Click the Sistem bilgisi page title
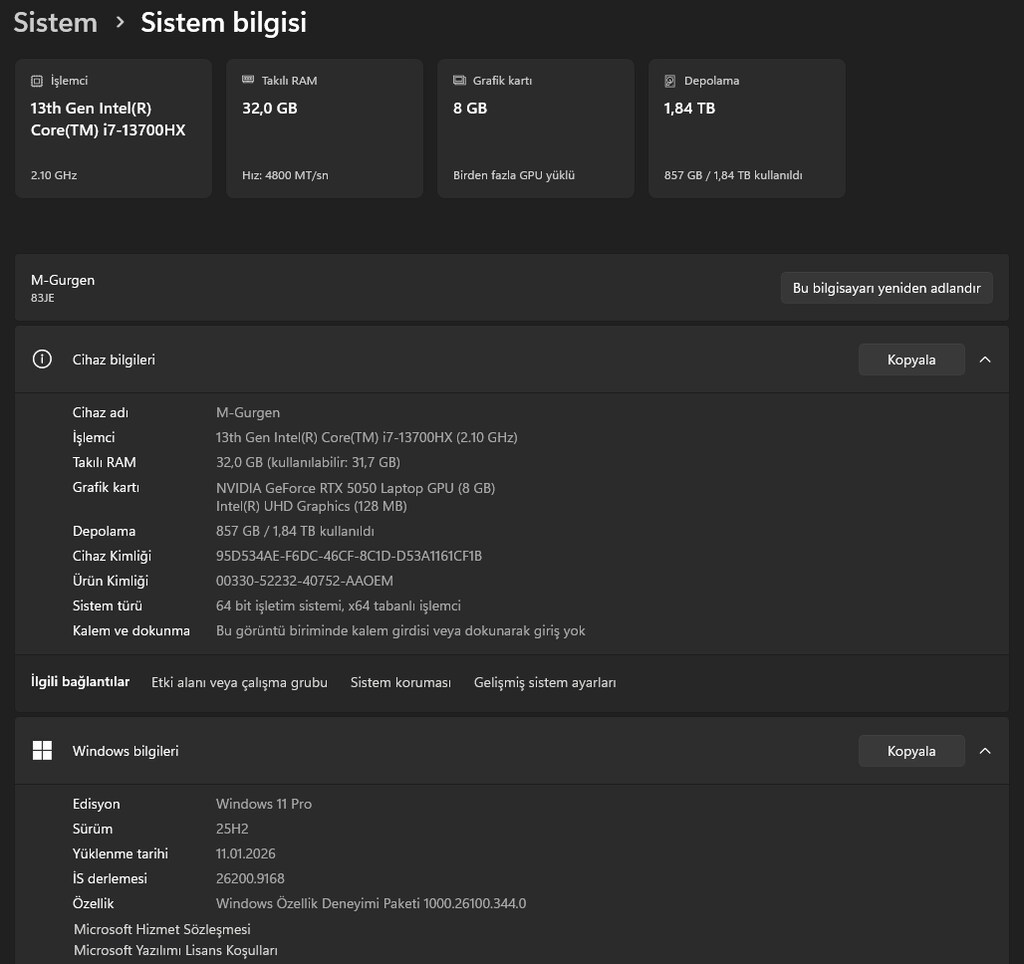1024x964 pixels. point(223,23)
